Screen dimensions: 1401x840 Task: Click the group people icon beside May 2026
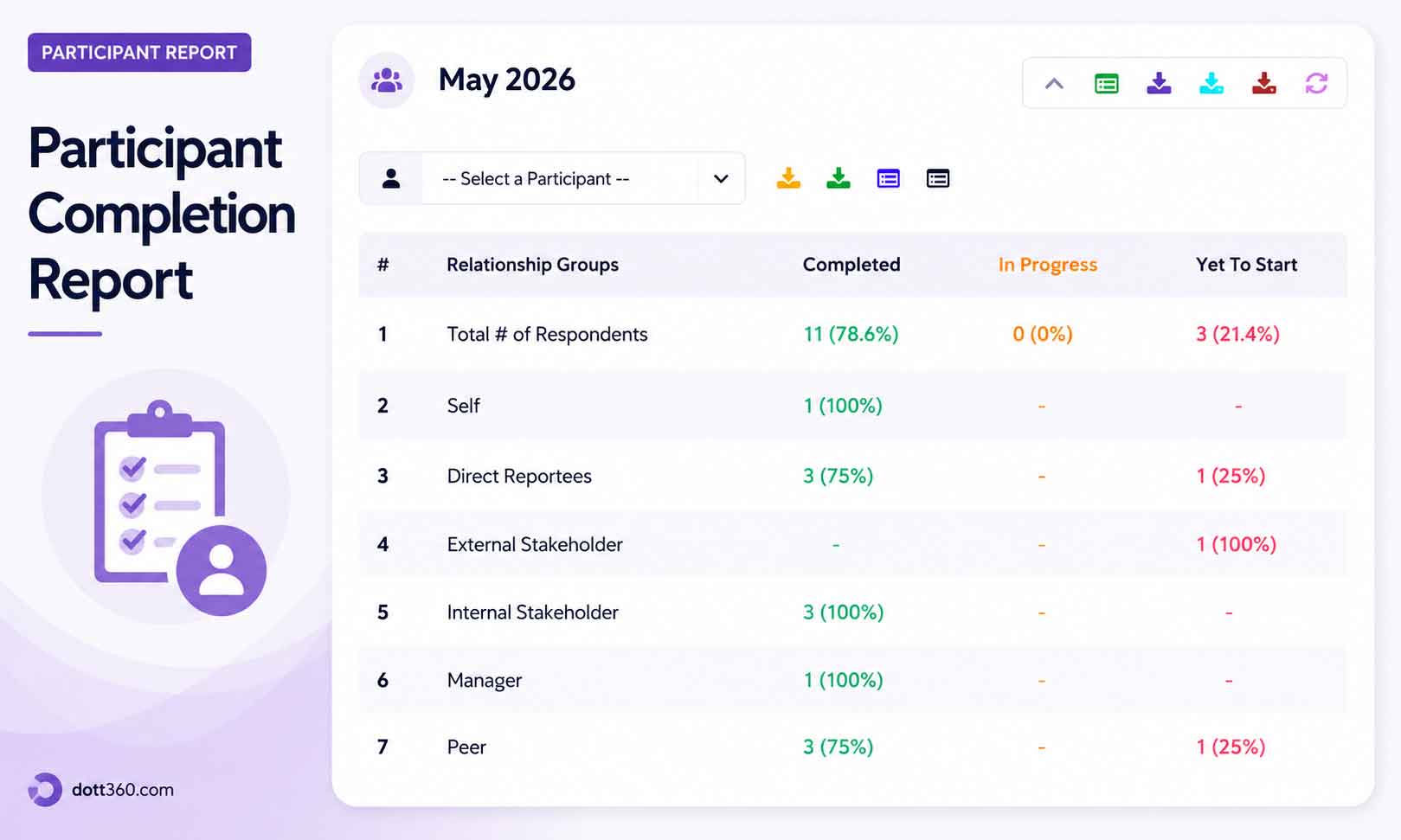click(x=386, y=80)
